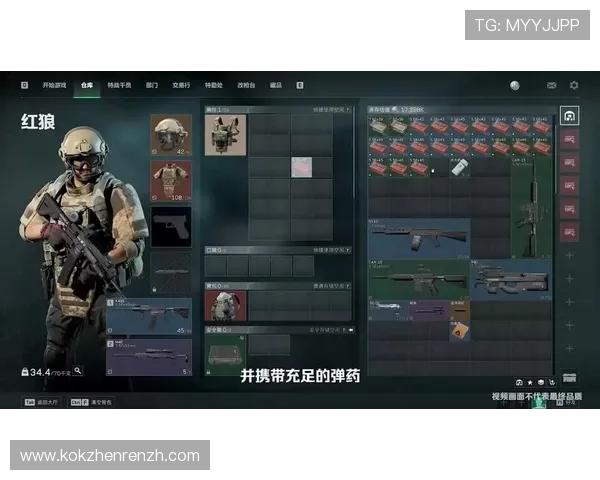The height and width of the screenshot is (480, 600).
Task: Select the main stash home icon
Action: tap(569, 116)
